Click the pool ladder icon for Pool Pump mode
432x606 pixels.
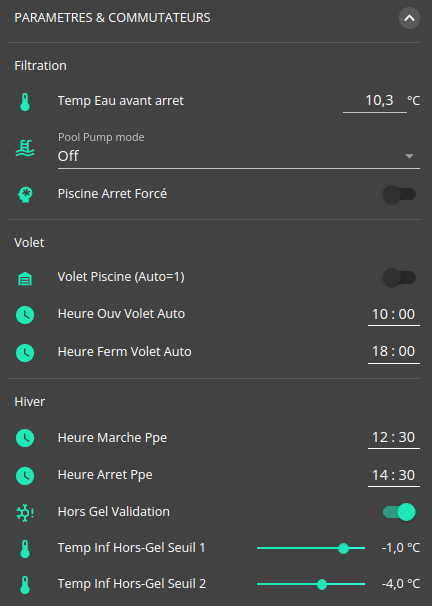tap(25, 148)
